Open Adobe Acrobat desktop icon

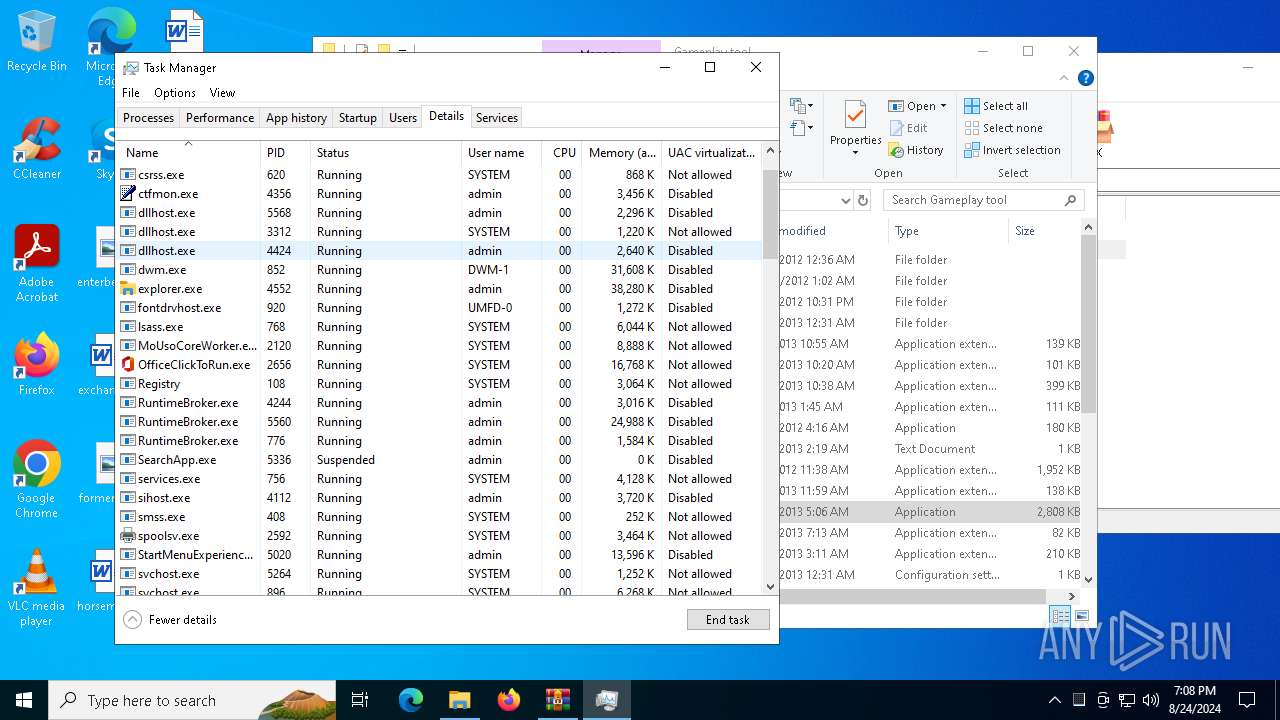coord(37,263)
